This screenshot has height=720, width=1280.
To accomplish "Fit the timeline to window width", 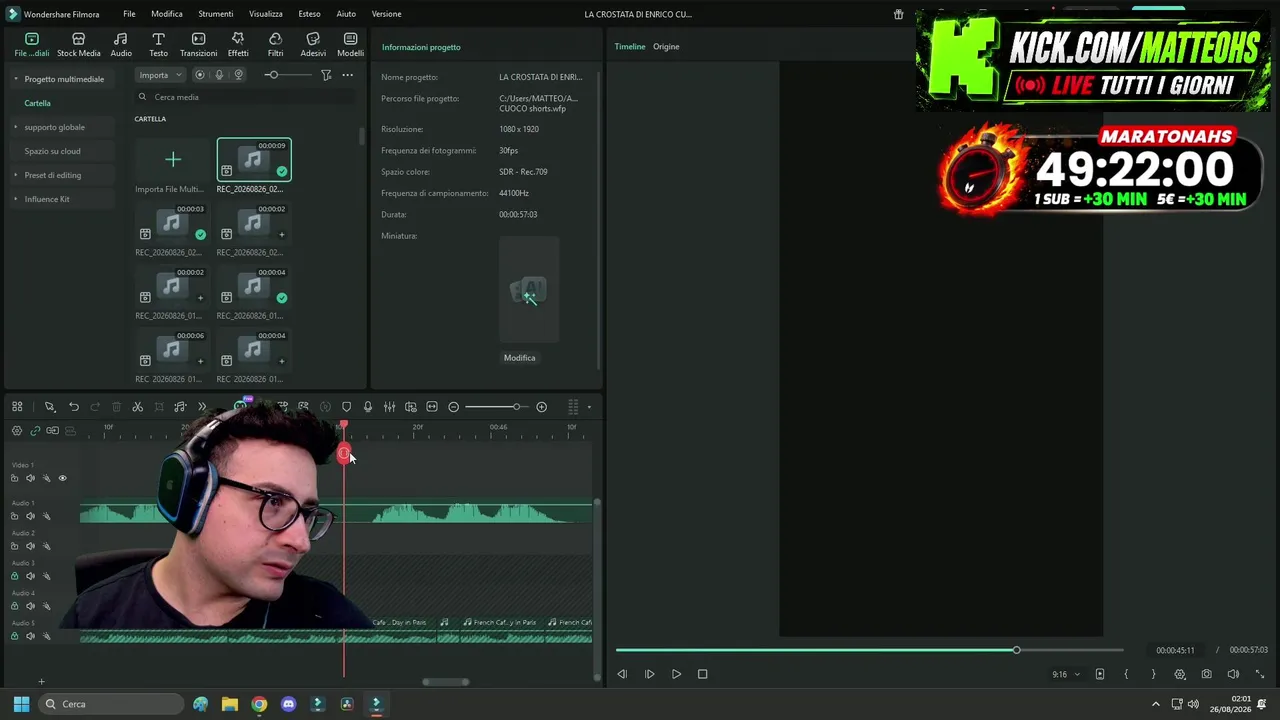I will (x=432, y=407).
